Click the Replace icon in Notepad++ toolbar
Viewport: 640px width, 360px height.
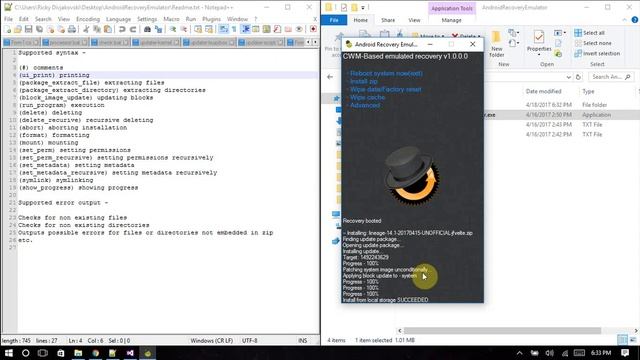(158, 29)
